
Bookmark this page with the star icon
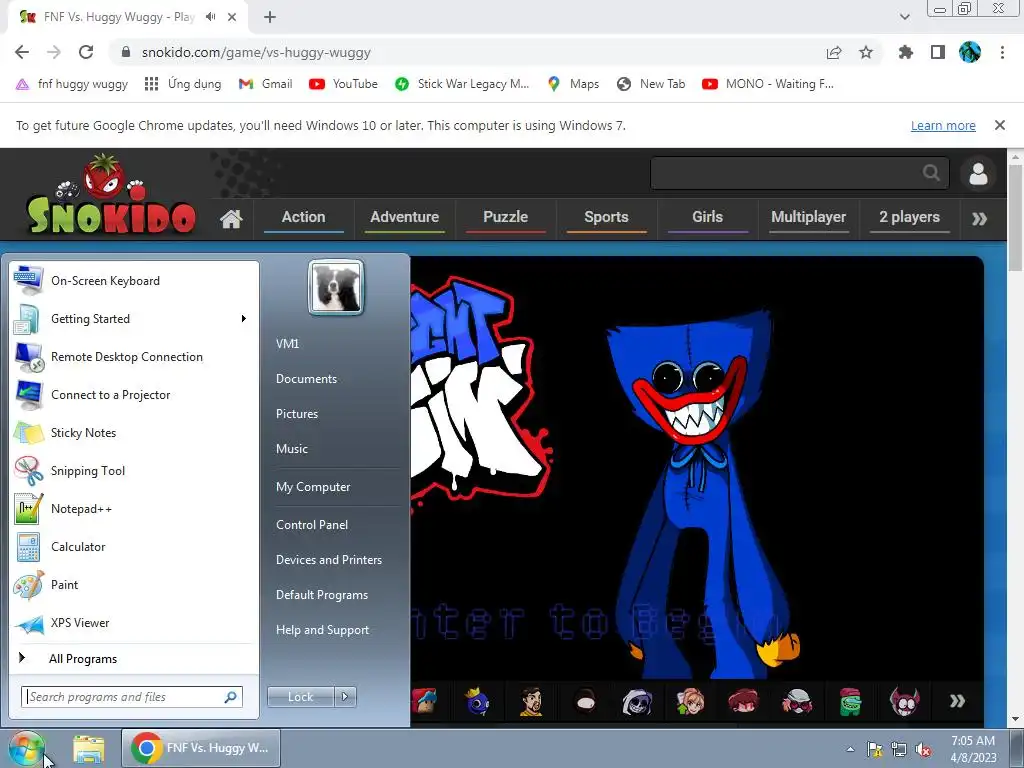(x=866, y=52)
